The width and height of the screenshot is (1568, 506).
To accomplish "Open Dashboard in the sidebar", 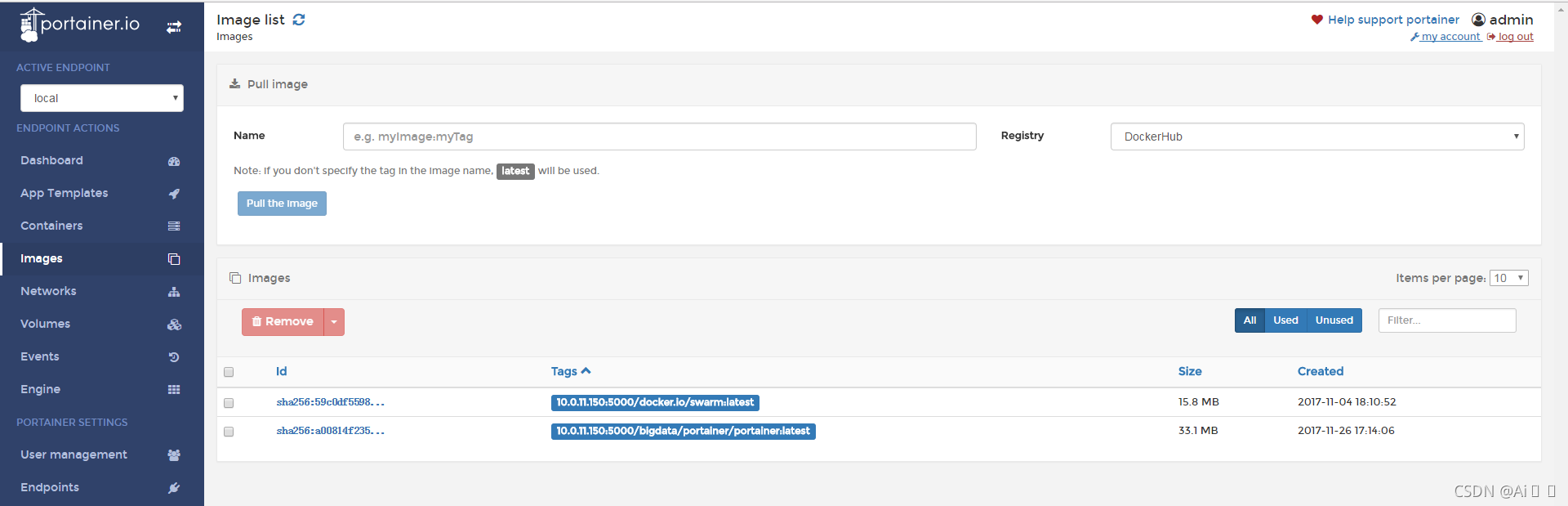I will tap(102, 160).
